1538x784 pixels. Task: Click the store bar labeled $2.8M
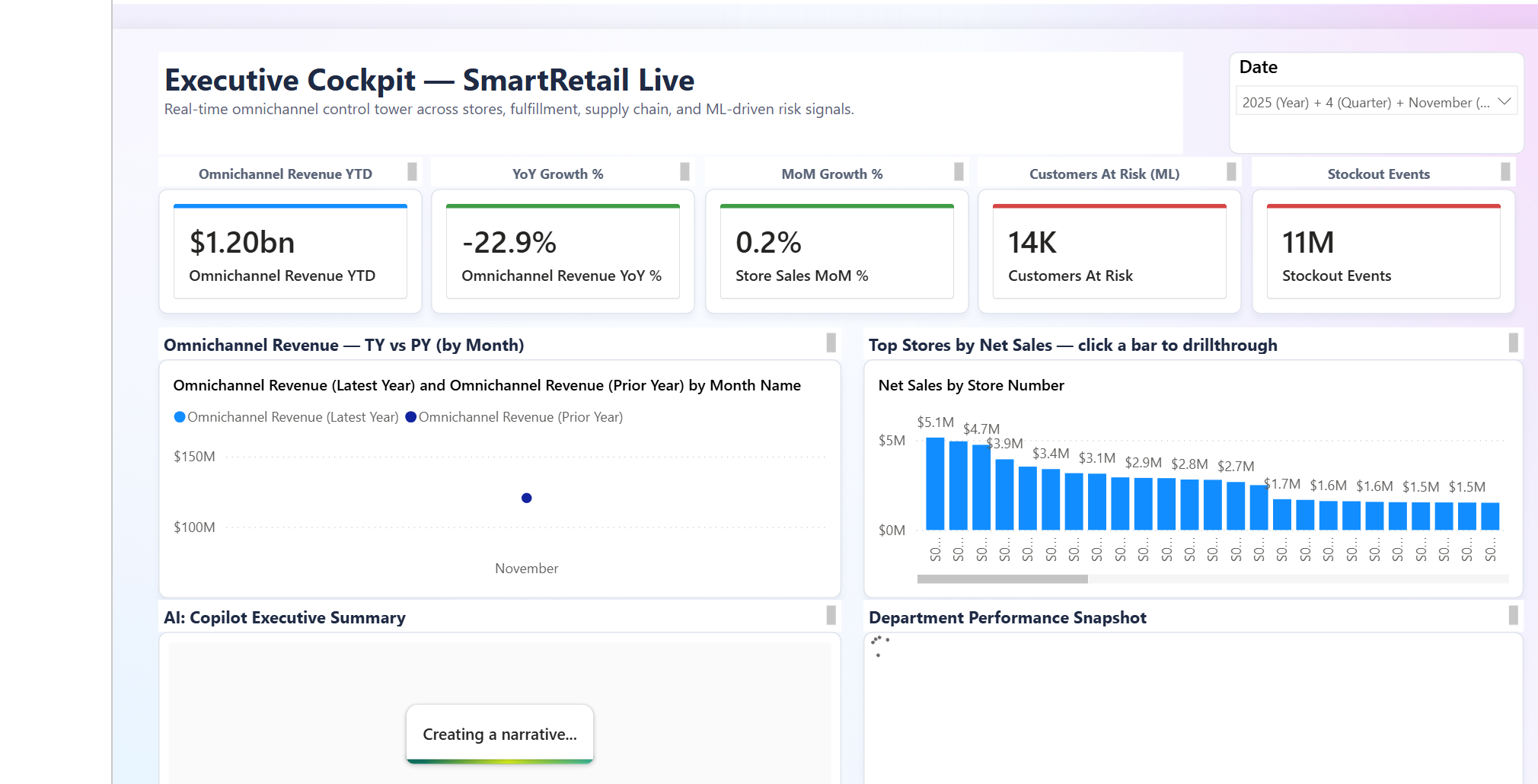point(1189,505)
